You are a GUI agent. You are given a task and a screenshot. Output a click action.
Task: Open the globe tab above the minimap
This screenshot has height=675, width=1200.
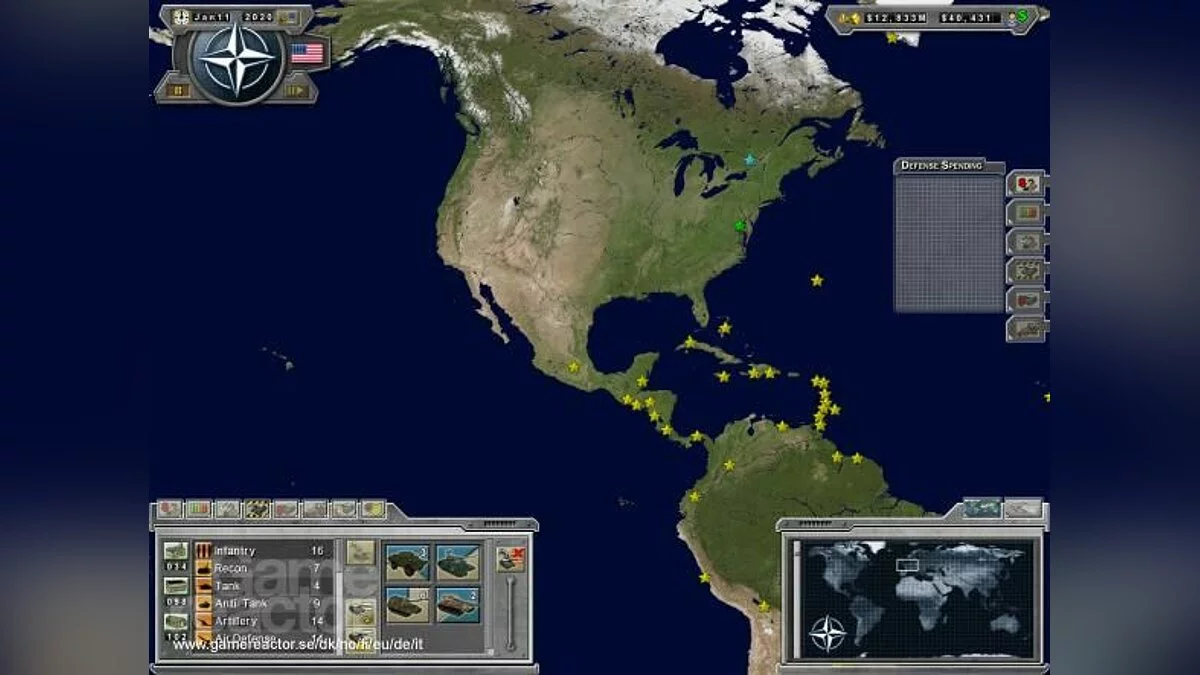(x=982, y=508)
